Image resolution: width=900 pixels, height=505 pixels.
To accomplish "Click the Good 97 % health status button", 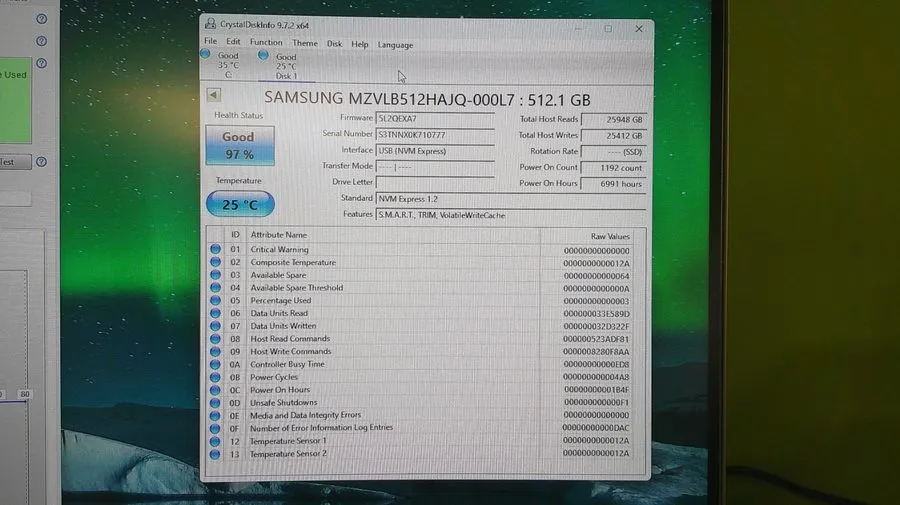I will point(239,145).
